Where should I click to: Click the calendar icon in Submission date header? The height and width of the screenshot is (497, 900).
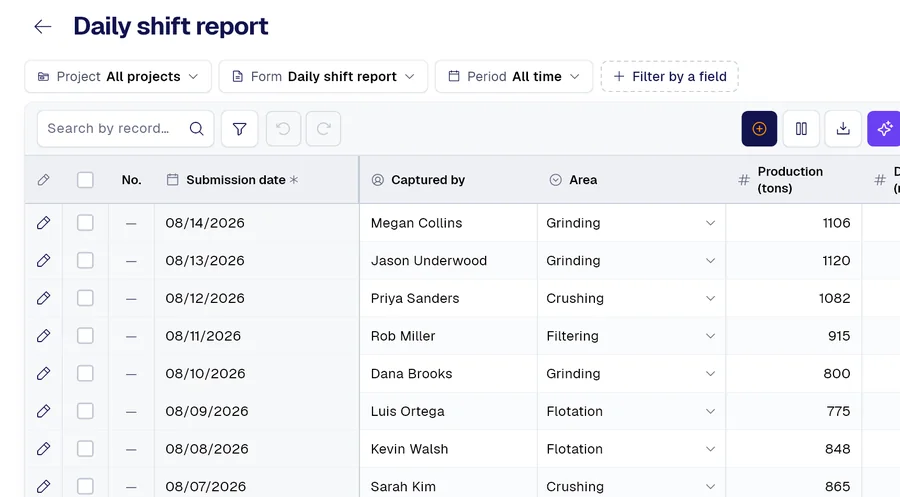pyautogui.click(x=172, y=180)
